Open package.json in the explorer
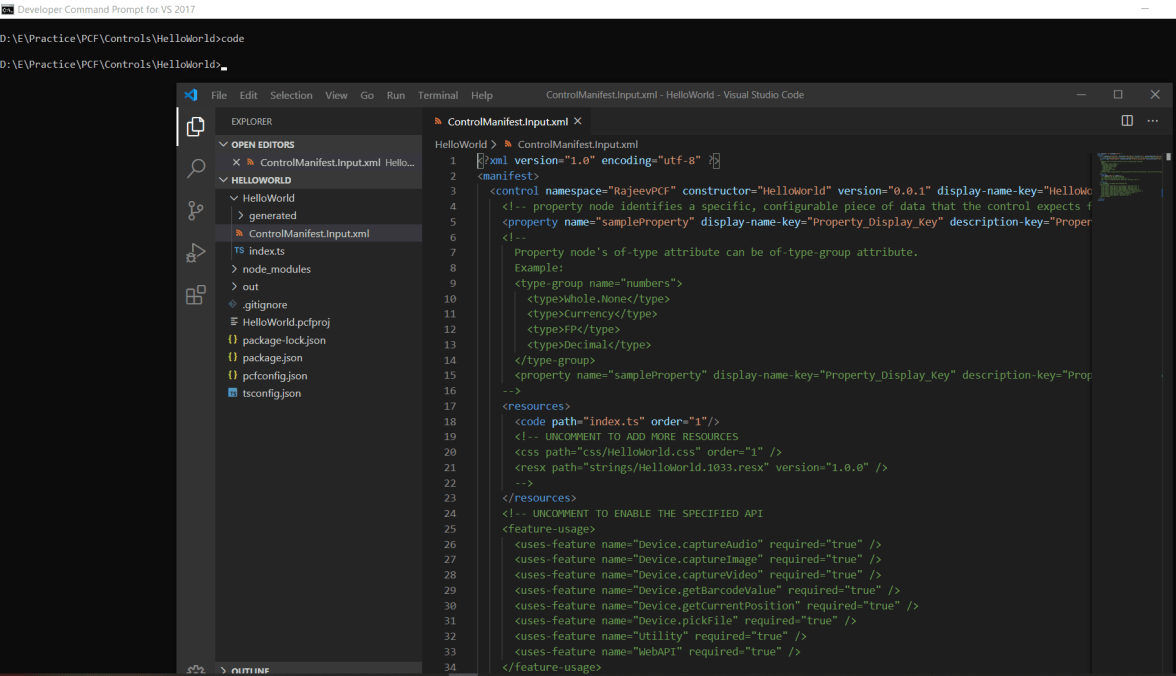1176x676 pixels. [272, 358]
